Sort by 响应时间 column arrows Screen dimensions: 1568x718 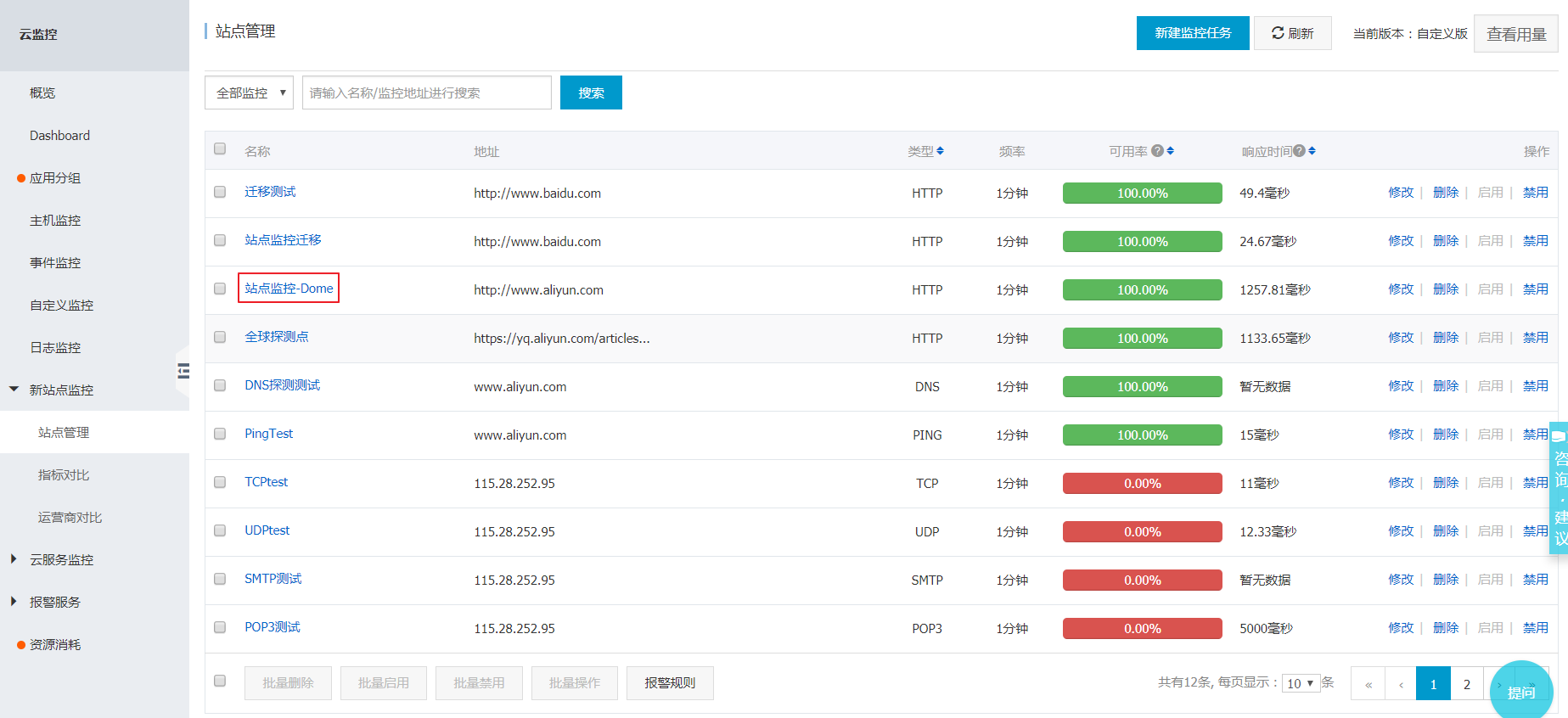pyautogui.click(x=1312, y=150)
